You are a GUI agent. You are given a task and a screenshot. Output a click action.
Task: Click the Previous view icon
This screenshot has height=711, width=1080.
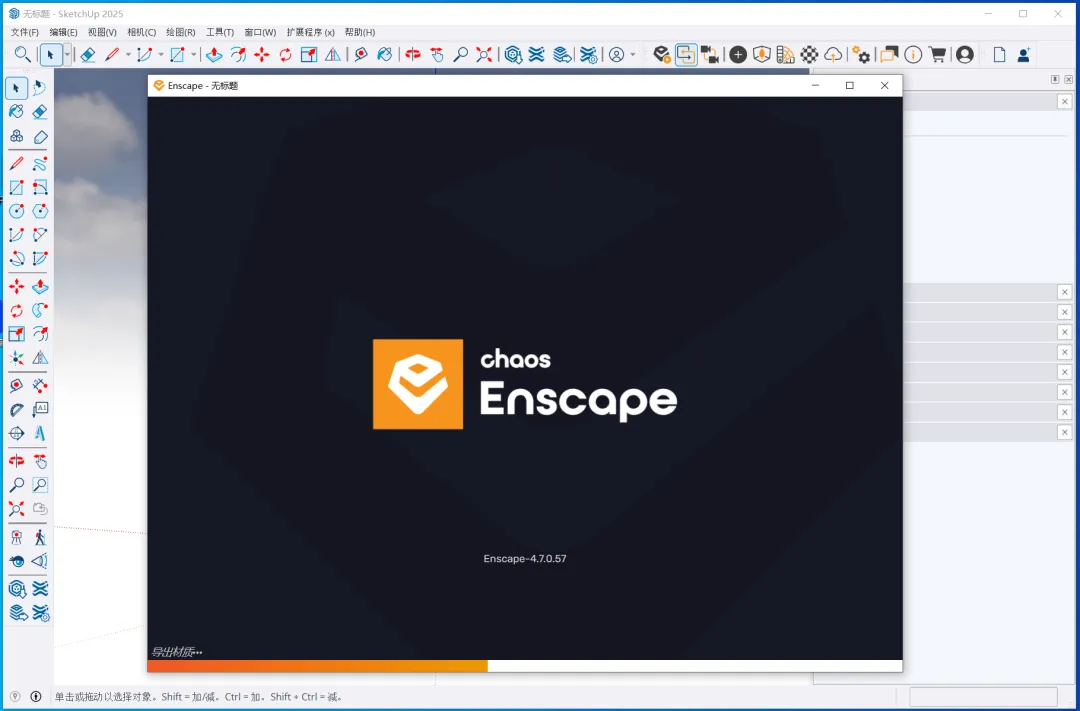pos(40,508)
